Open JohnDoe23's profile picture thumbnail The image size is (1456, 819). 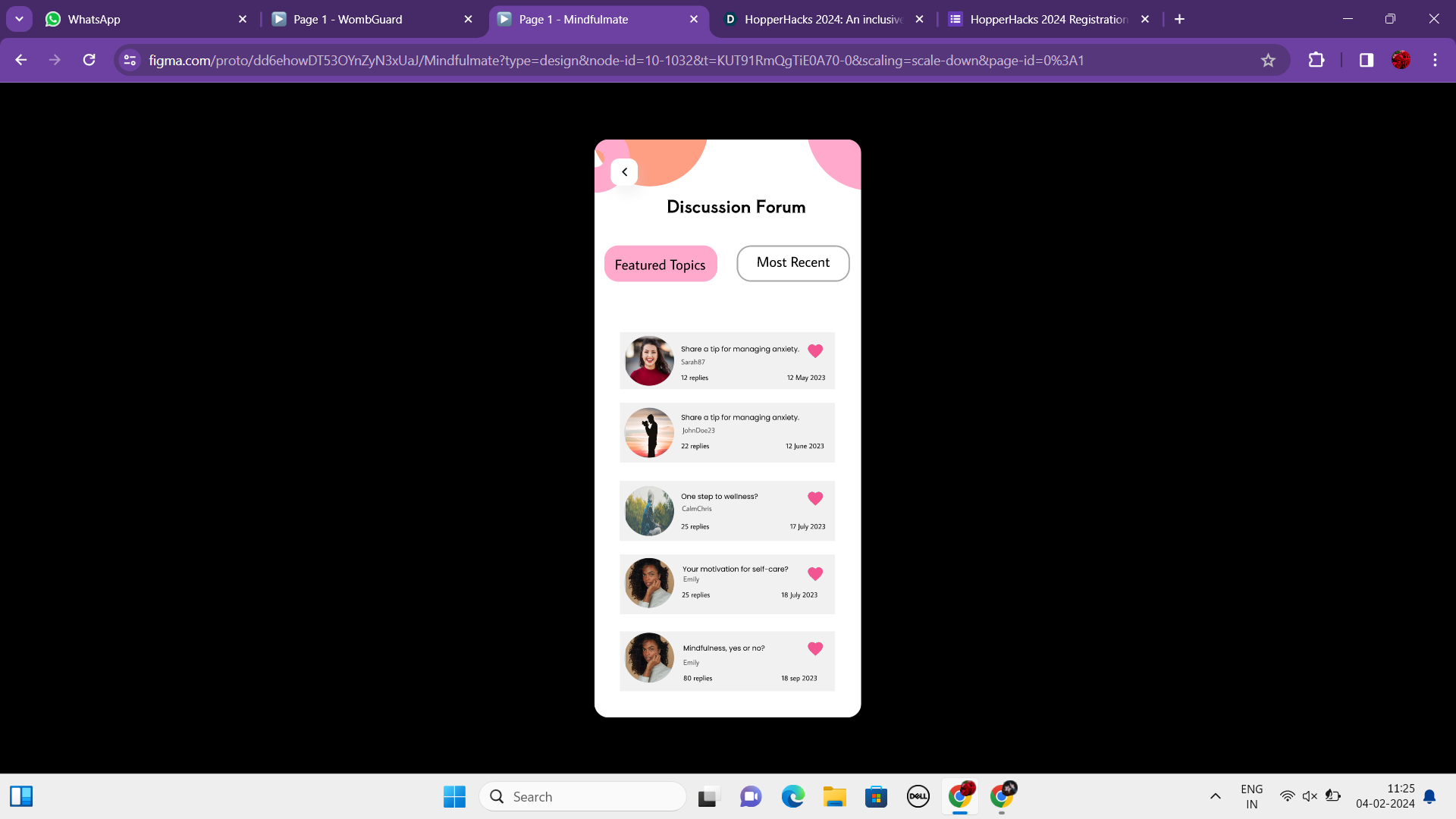point(649,432)
